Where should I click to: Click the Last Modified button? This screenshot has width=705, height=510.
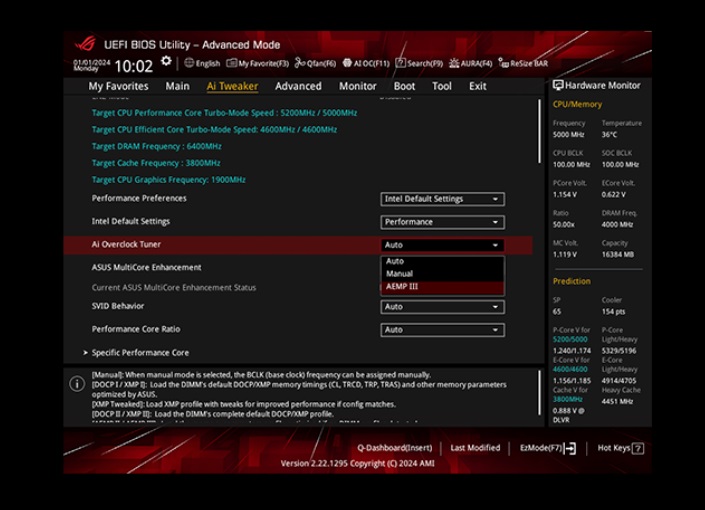click(x=475, y=448)
